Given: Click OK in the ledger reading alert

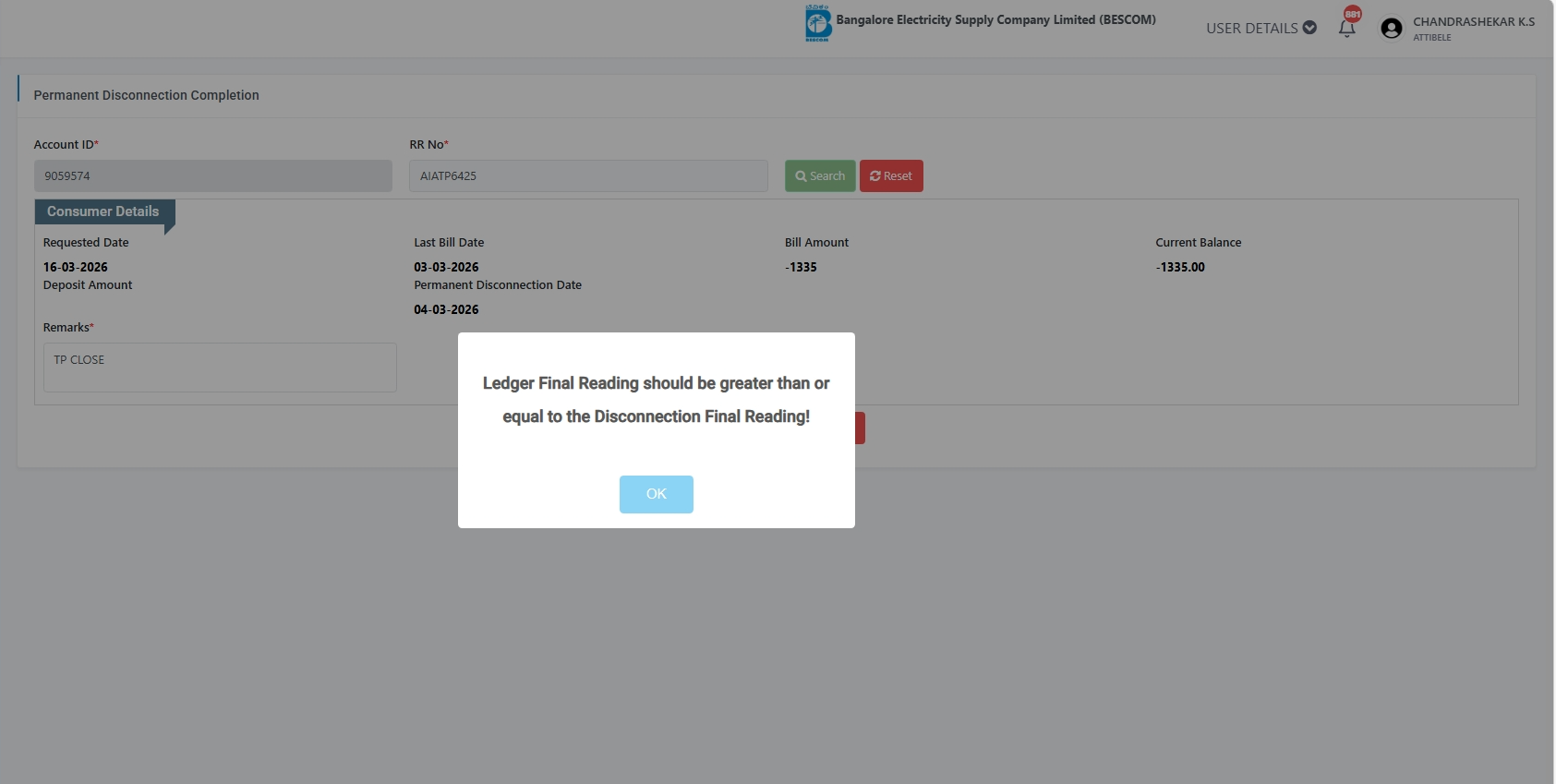Looking at the screenshot, I should 656,494.
